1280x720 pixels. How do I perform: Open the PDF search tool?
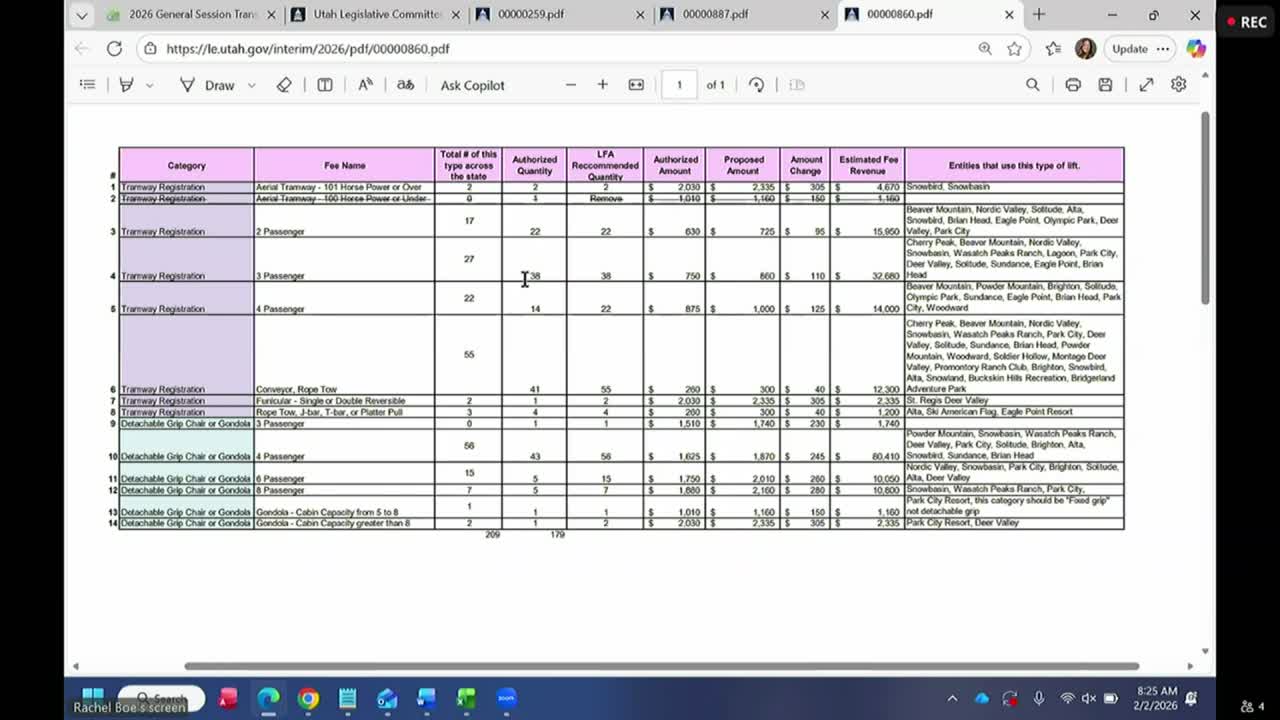pos(1033,85)
